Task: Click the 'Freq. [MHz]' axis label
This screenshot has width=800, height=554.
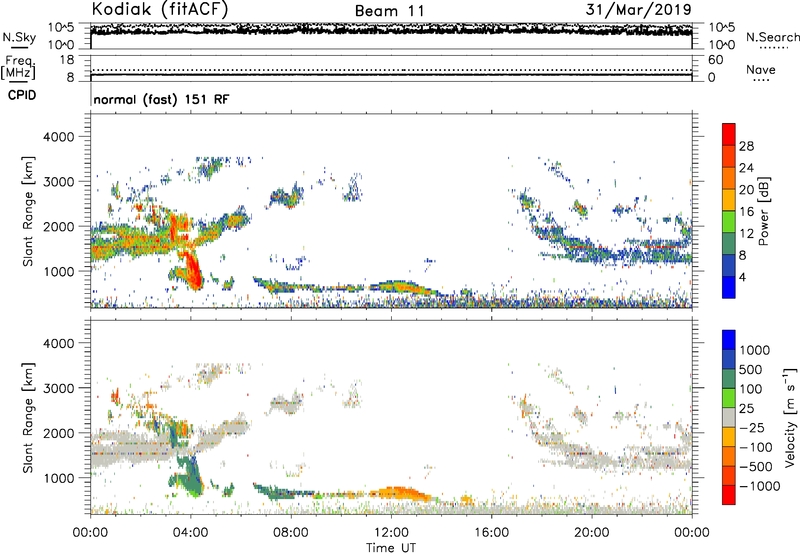Action: 19,67
